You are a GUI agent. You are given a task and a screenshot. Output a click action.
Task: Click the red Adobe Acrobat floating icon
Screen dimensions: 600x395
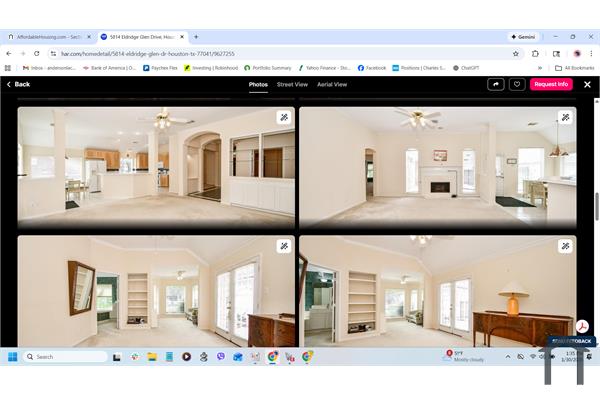[582, 326]
